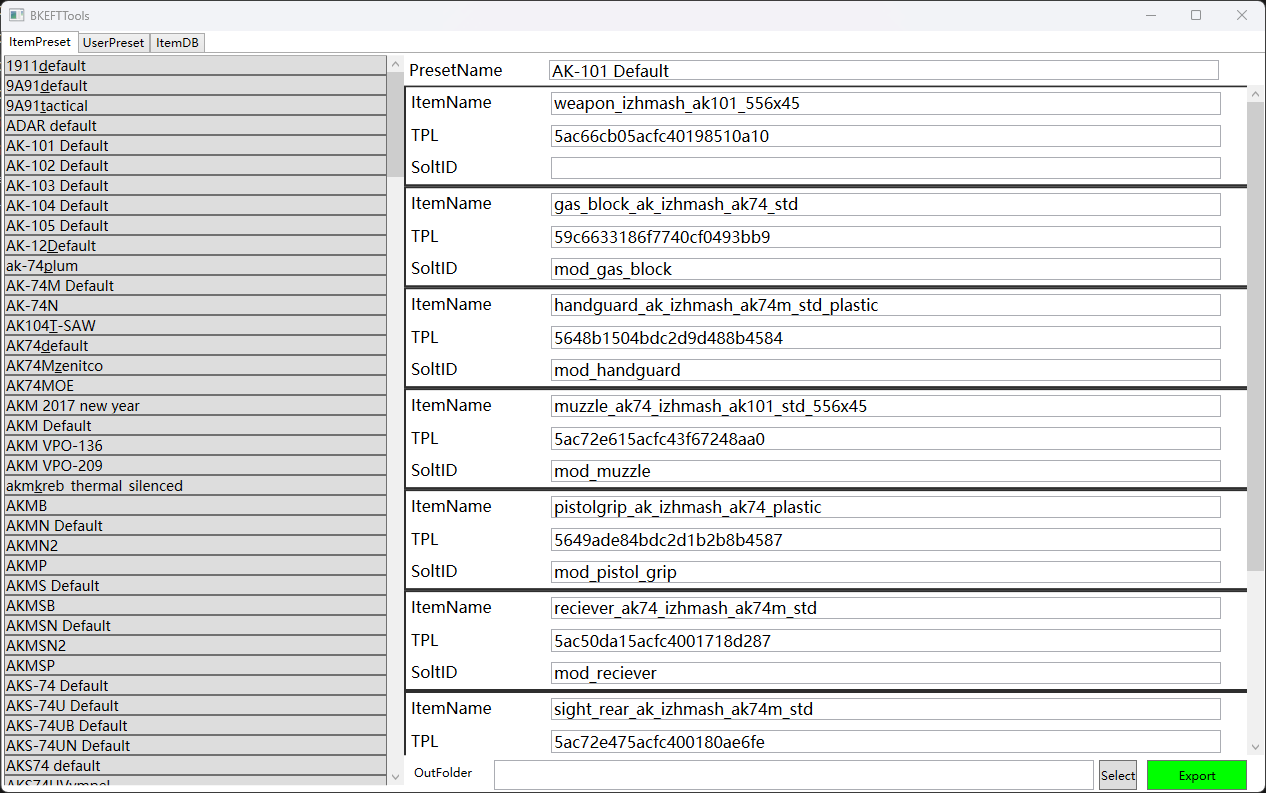The width and height of the screenshot is (1266, 793).
Task: Select the AK74MOE preset
Action: tap(195, 386)
